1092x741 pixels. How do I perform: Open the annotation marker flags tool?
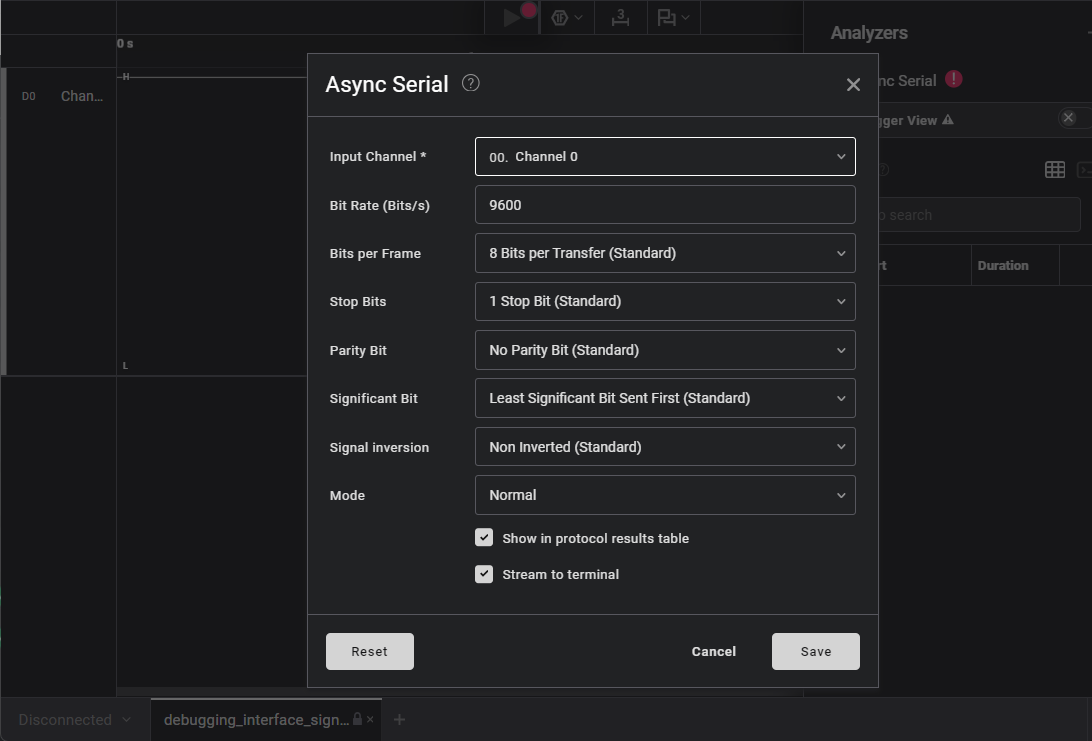tap(673, 17)
